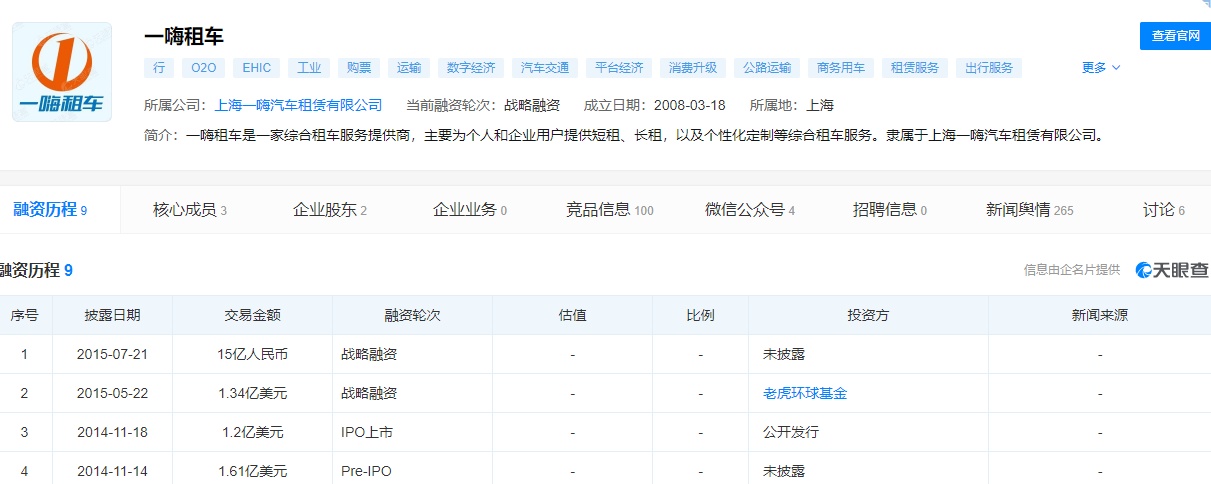
Task: Select the date cell 2015-07-21
Action: click(x=112, y=354)
